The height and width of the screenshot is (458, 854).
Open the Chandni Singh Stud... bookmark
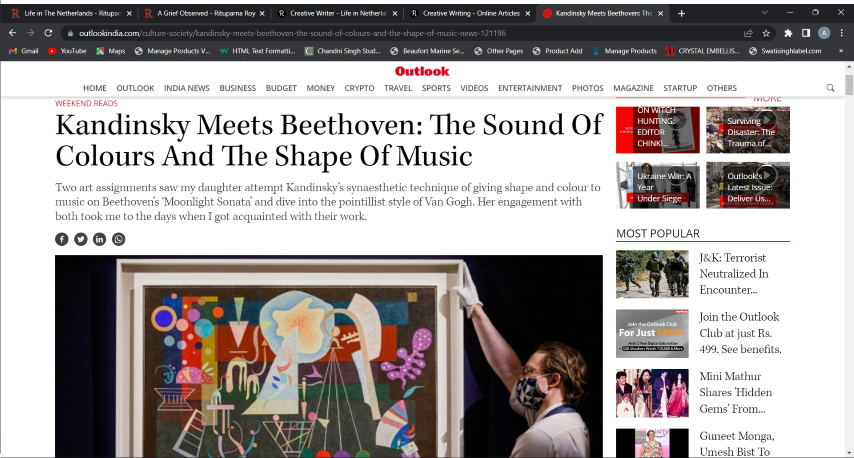pyautogui.click(x=343, y=51)
